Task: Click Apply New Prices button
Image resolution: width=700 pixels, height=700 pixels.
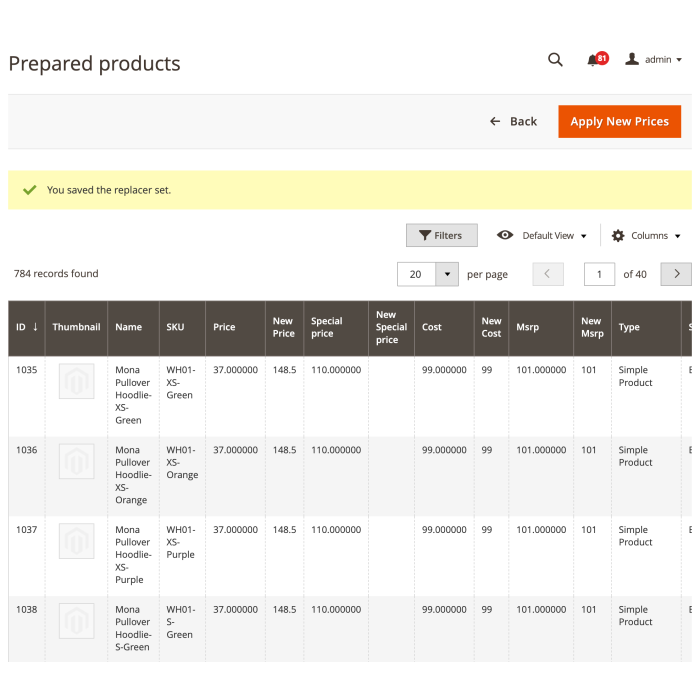Action: (x=619, y=121)
